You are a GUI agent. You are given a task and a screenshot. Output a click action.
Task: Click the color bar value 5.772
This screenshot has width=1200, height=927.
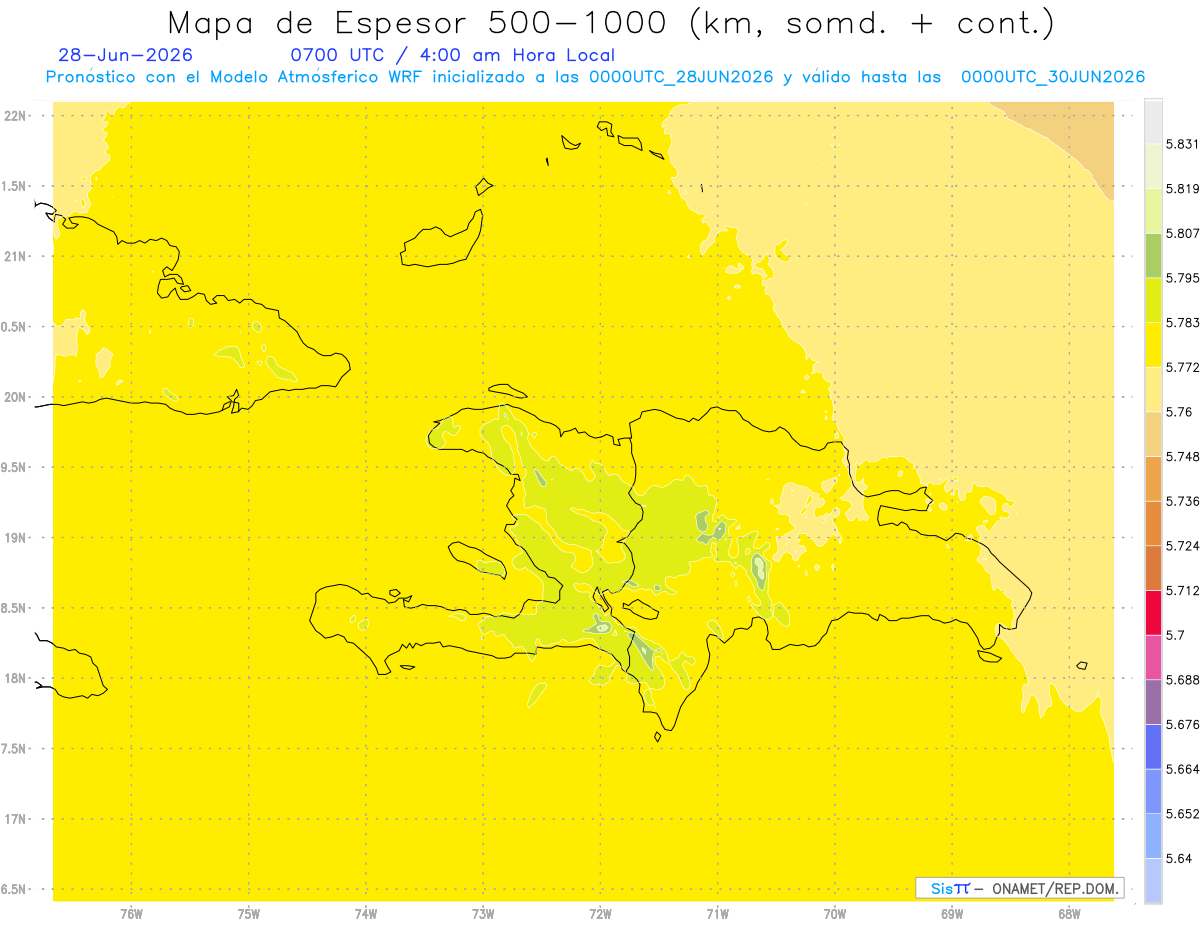pos(1183,367)
